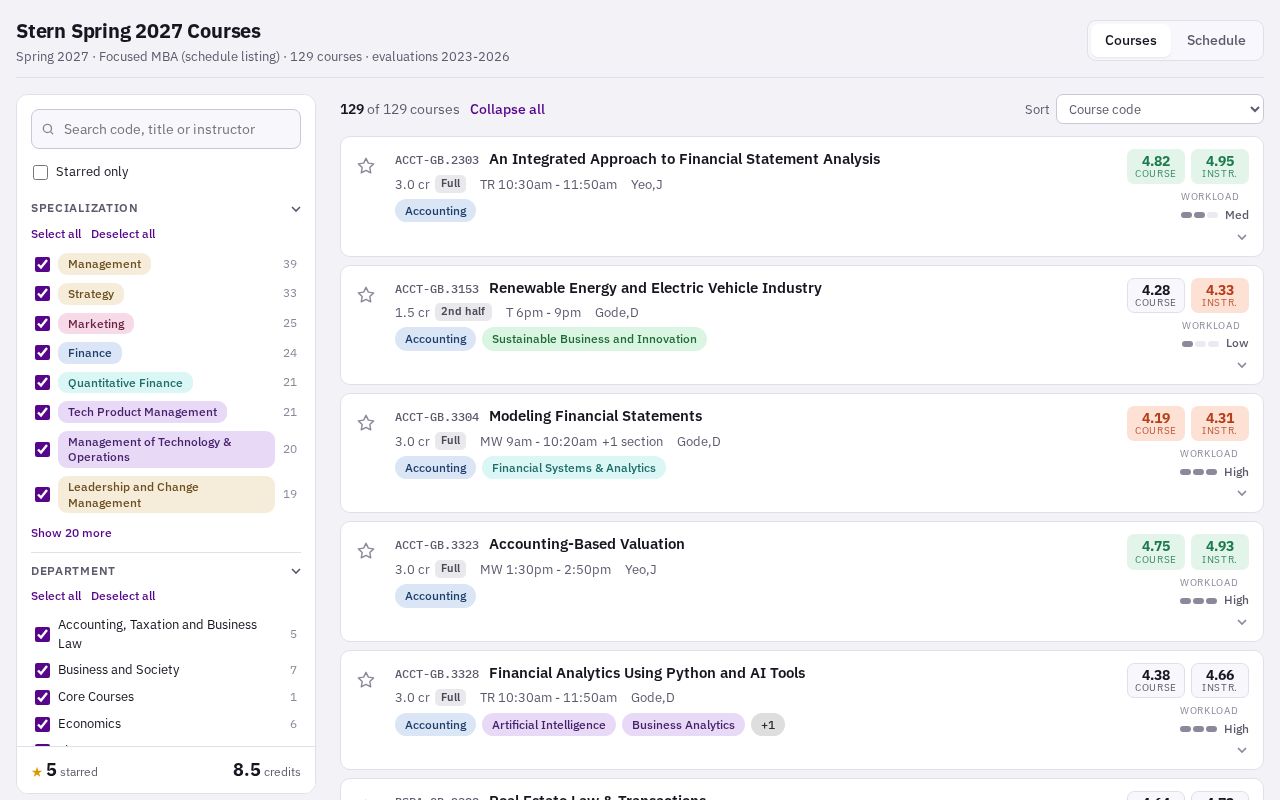Screen dimensions: 1280x800
Task: Click Show 20 more specializations
Action: coord(71,533)
